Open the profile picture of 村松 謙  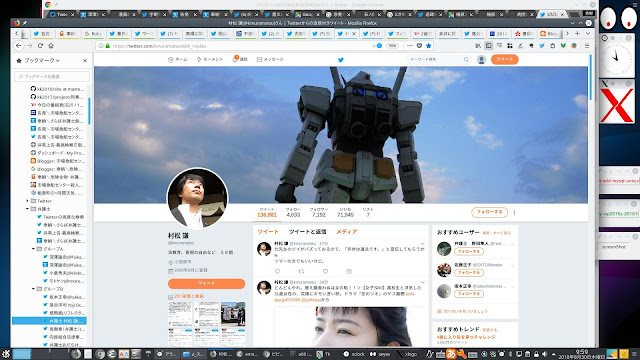click(x=198, y=198)
